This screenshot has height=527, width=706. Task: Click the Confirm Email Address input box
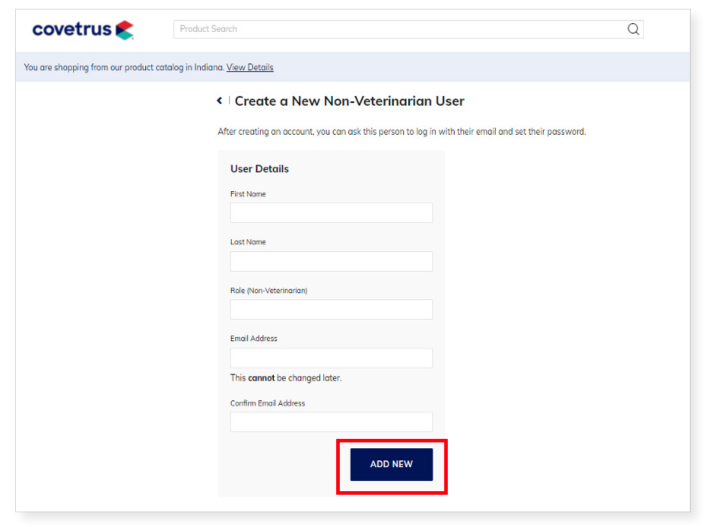pos(331,422)
